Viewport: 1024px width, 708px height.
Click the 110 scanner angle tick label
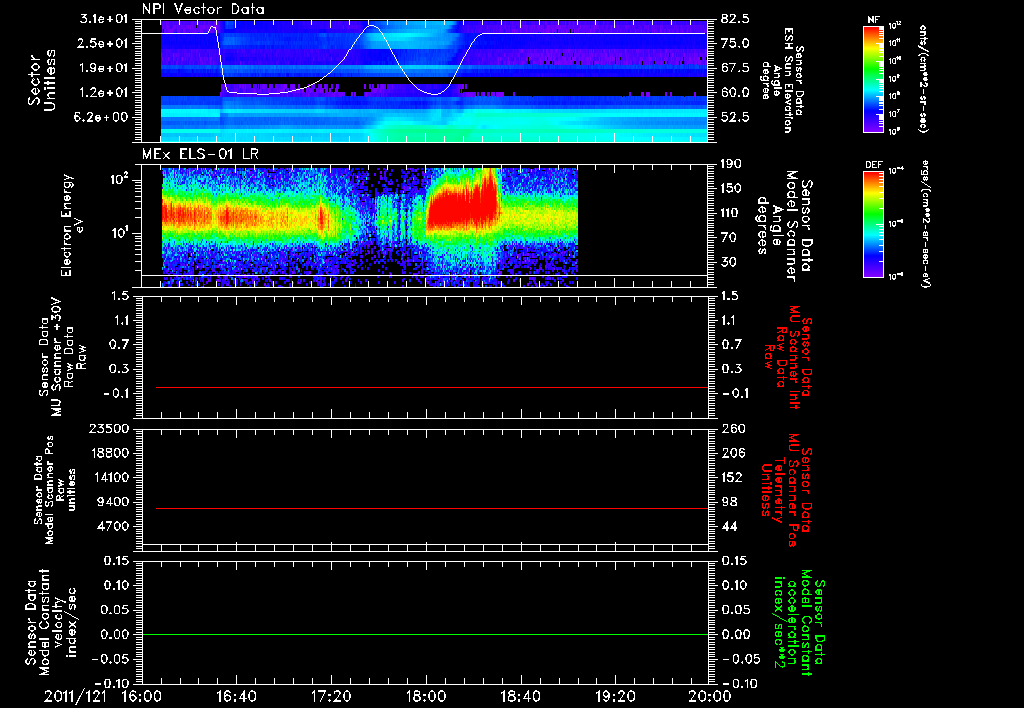click(x=732, y=213)
